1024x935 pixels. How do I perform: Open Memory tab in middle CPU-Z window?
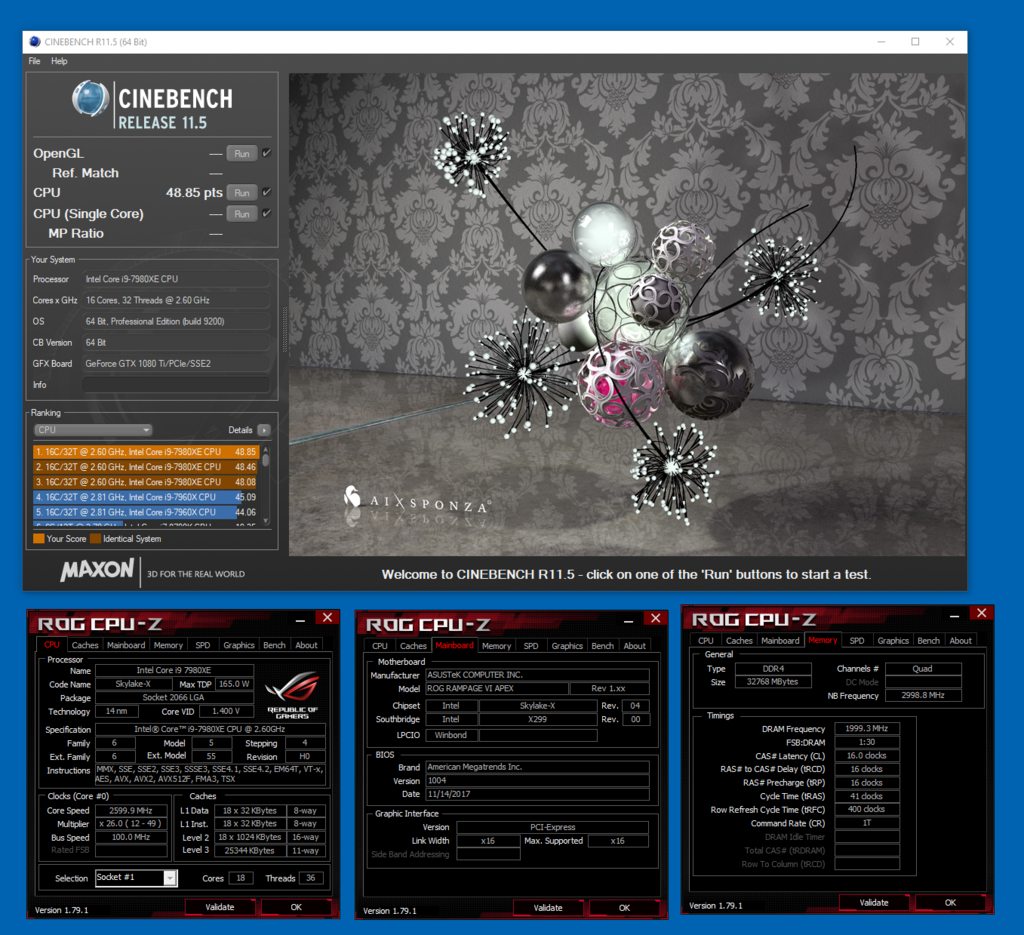point(496,646)
